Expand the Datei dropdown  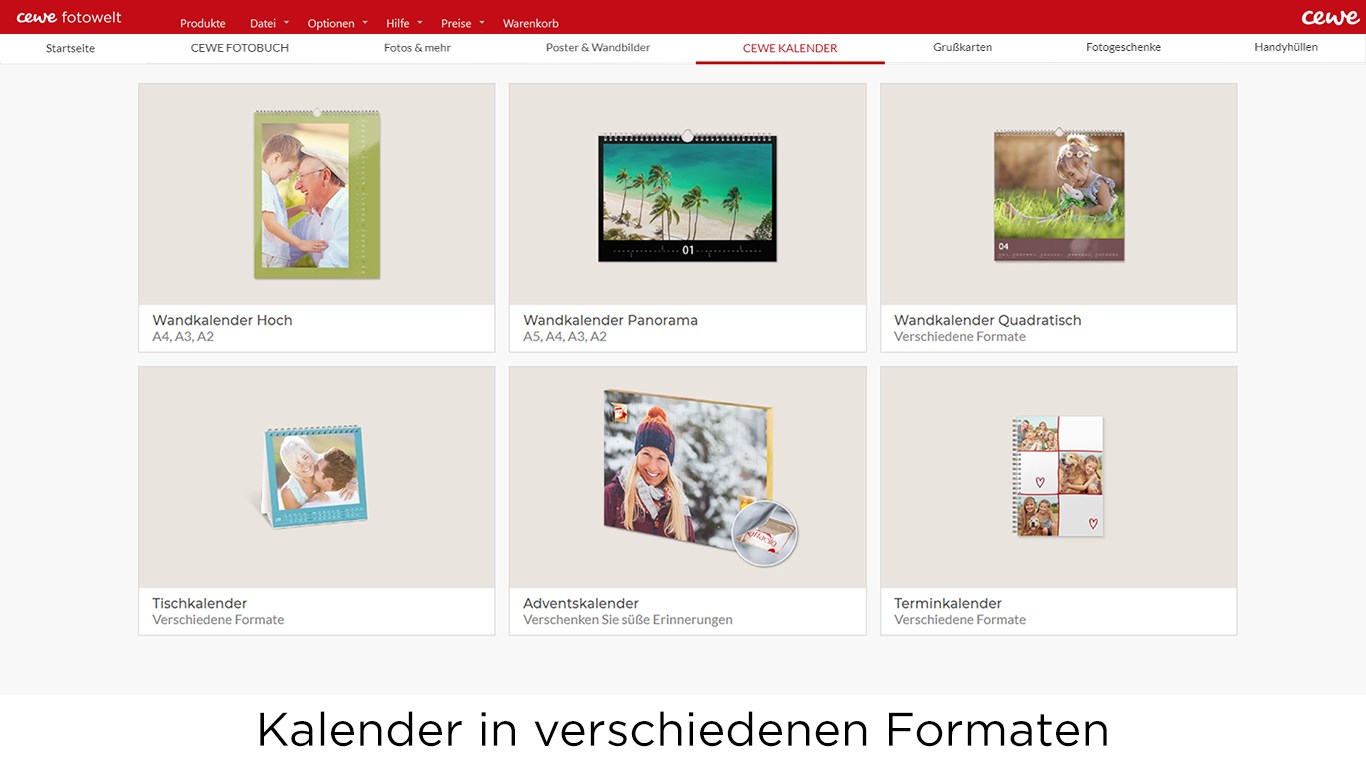(262, 22)
